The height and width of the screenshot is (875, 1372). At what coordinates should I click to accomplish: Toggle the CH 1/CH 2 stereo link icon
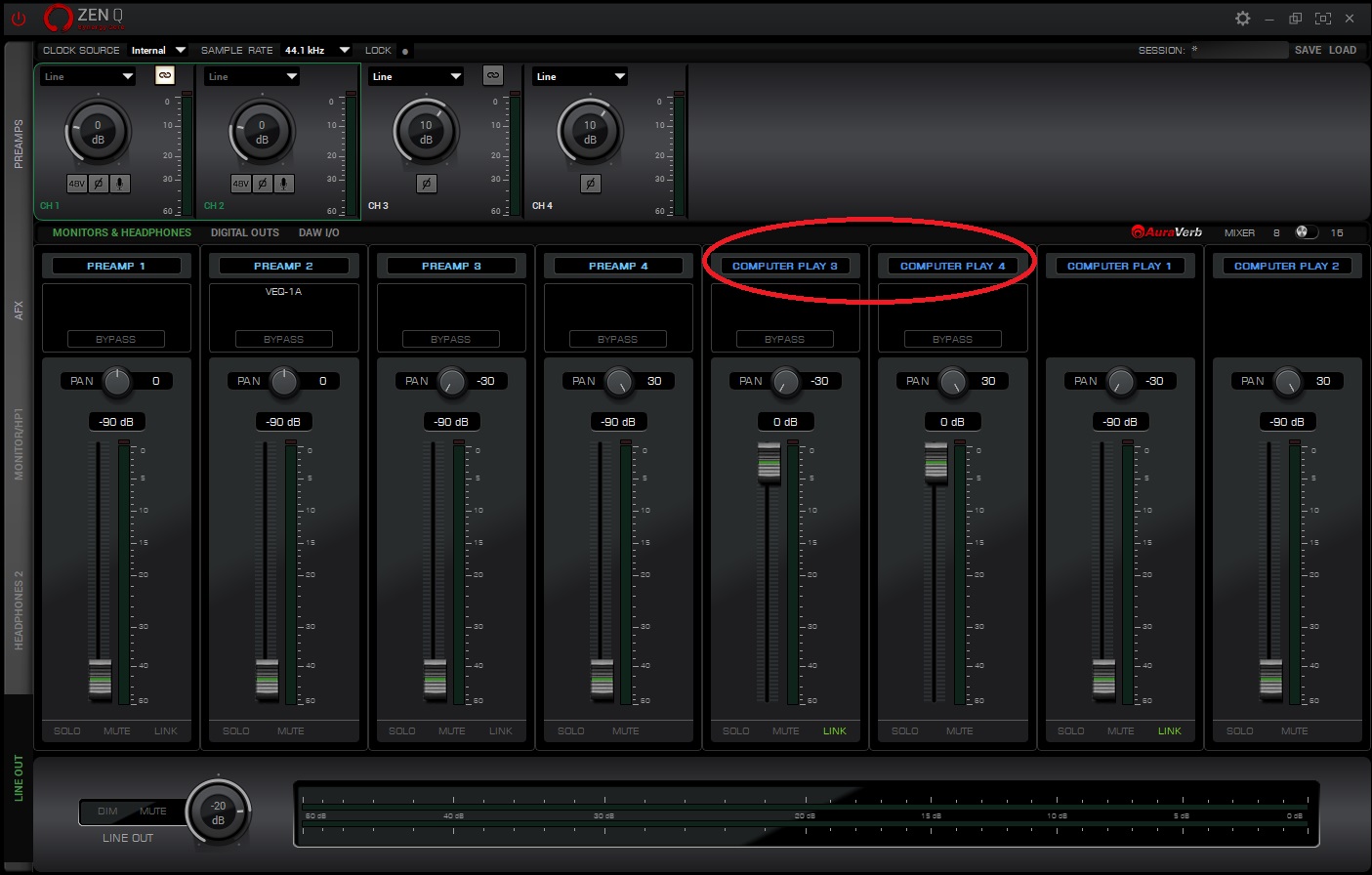tap(165, 75)
